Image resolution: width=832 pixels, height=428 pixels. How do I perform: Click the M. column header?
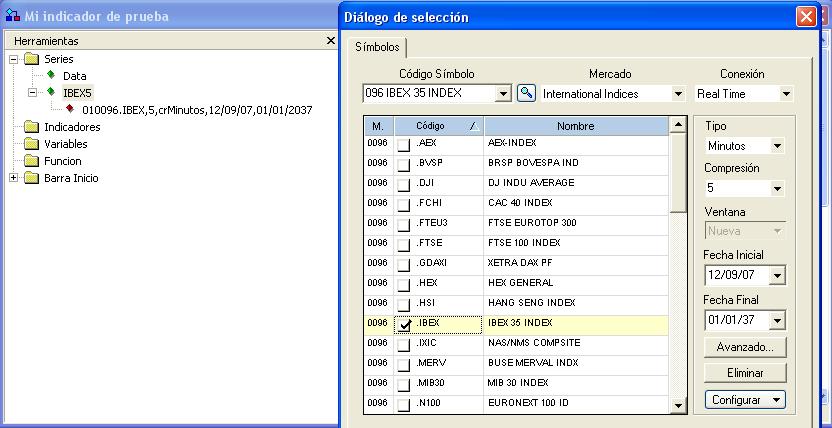(x=379, y=126)
